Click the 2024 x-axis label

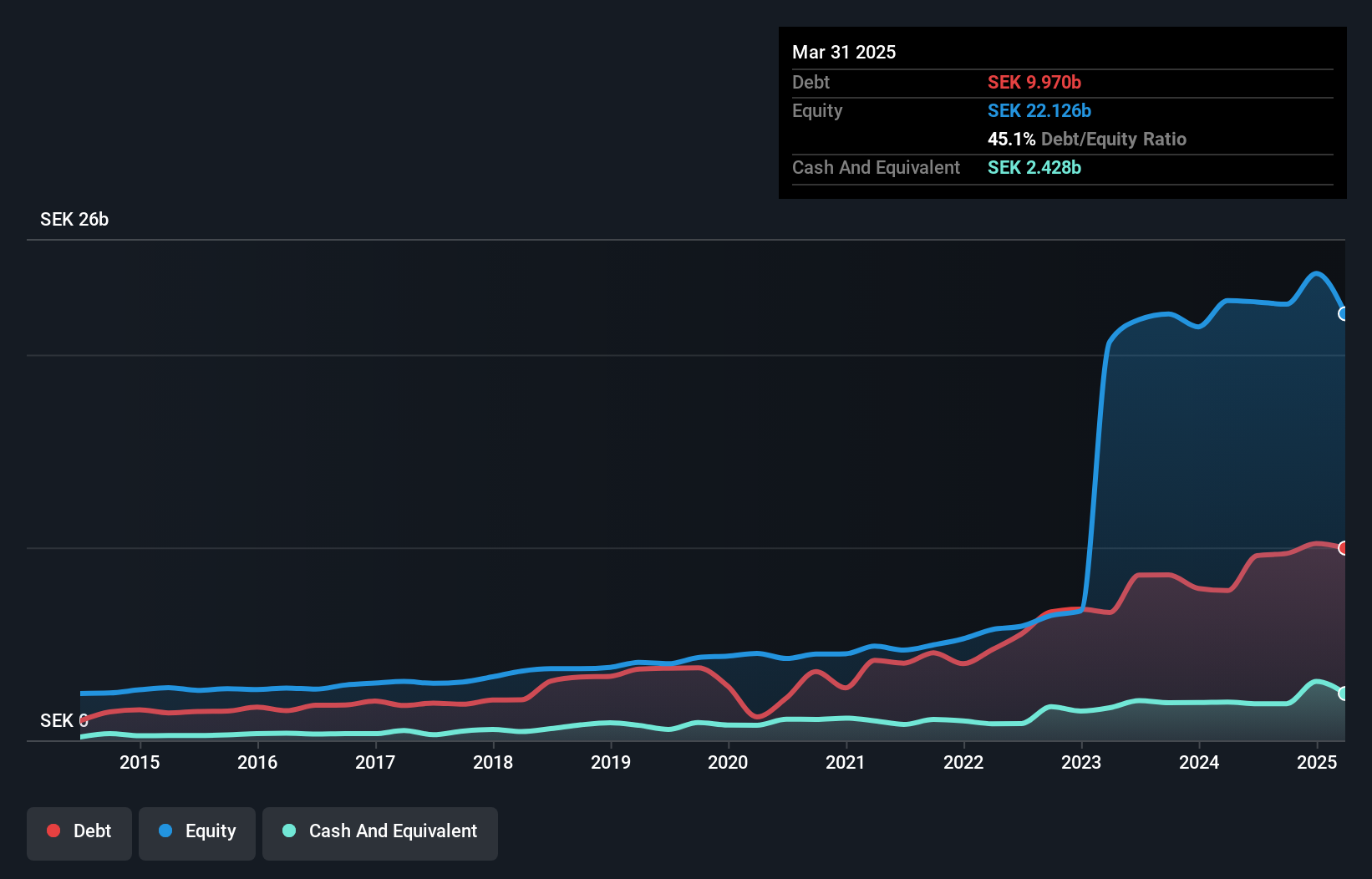pos(1200,762)
